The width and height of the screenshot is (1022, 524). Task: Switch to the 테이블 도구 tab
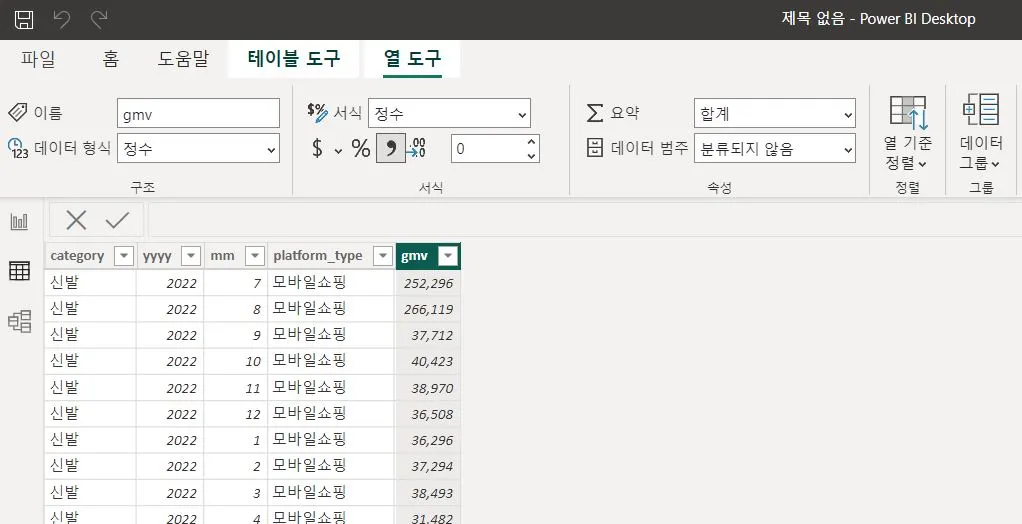click(x=294, y=59)
